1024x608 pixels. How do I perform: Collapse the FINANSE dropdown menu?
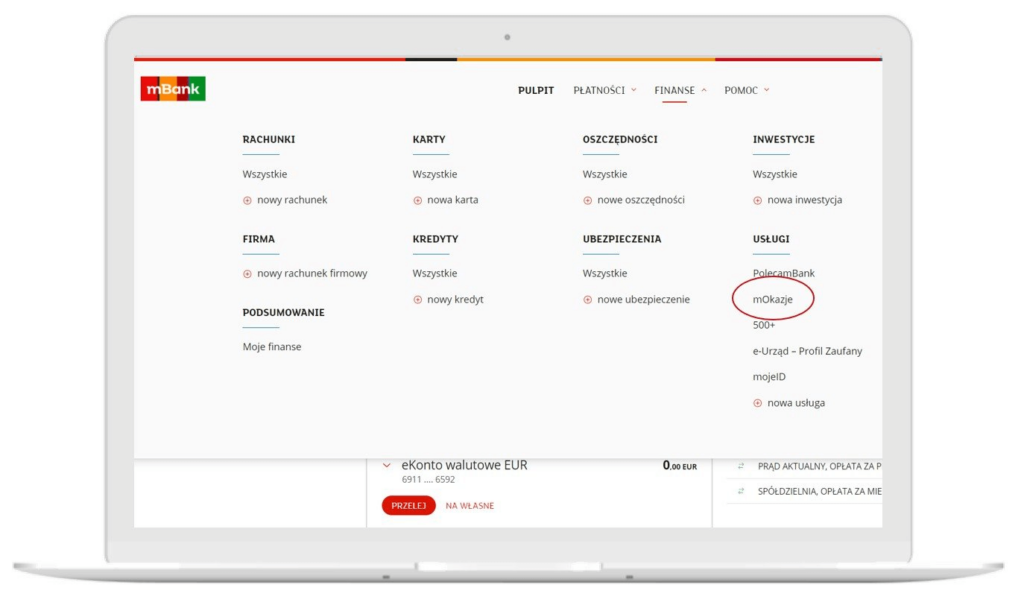pos(680,90)
